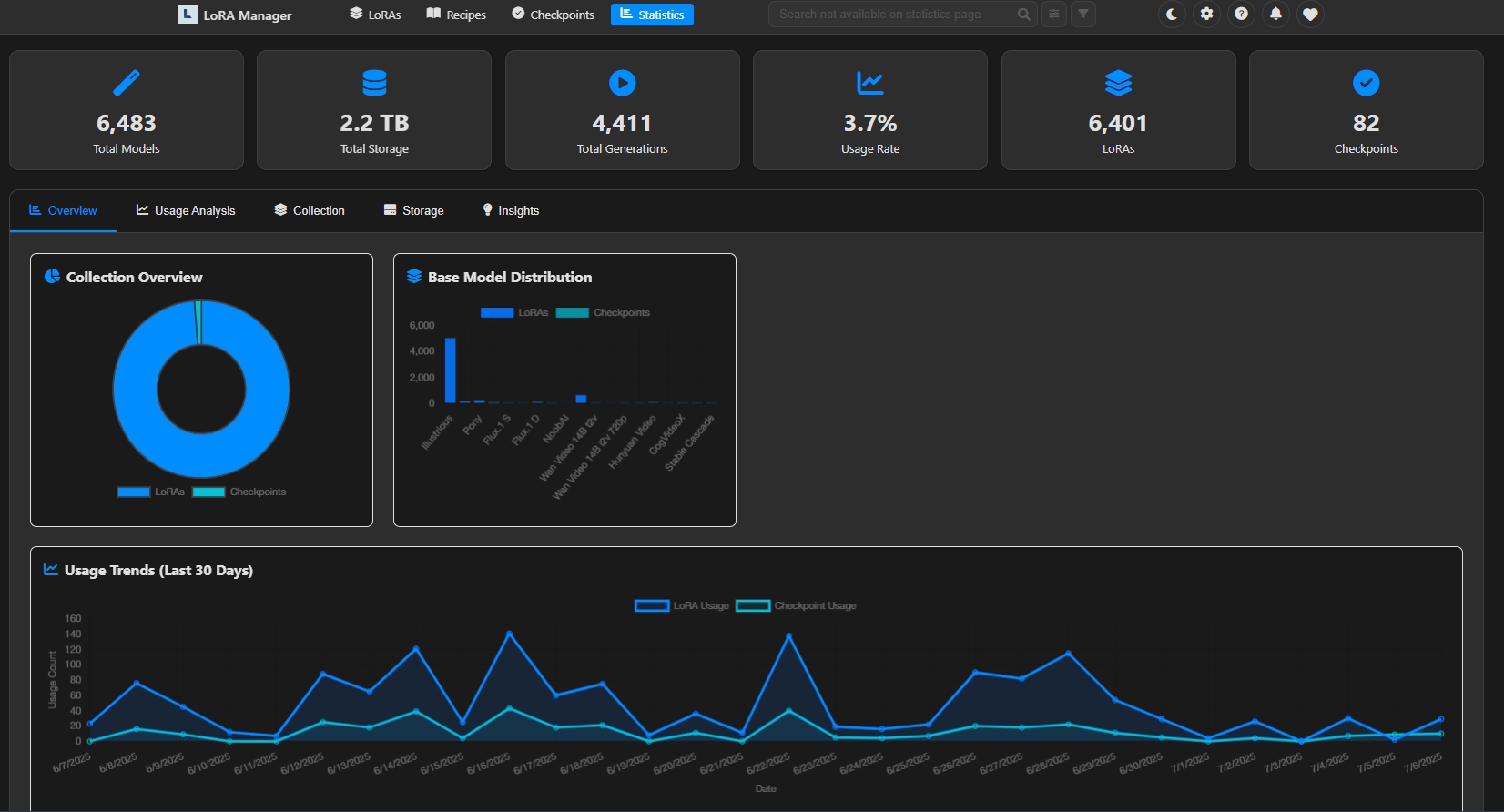Screen dimensions: 1504x812
Task: Click the disabled statistics search field
Action: (x=903, y=15)
